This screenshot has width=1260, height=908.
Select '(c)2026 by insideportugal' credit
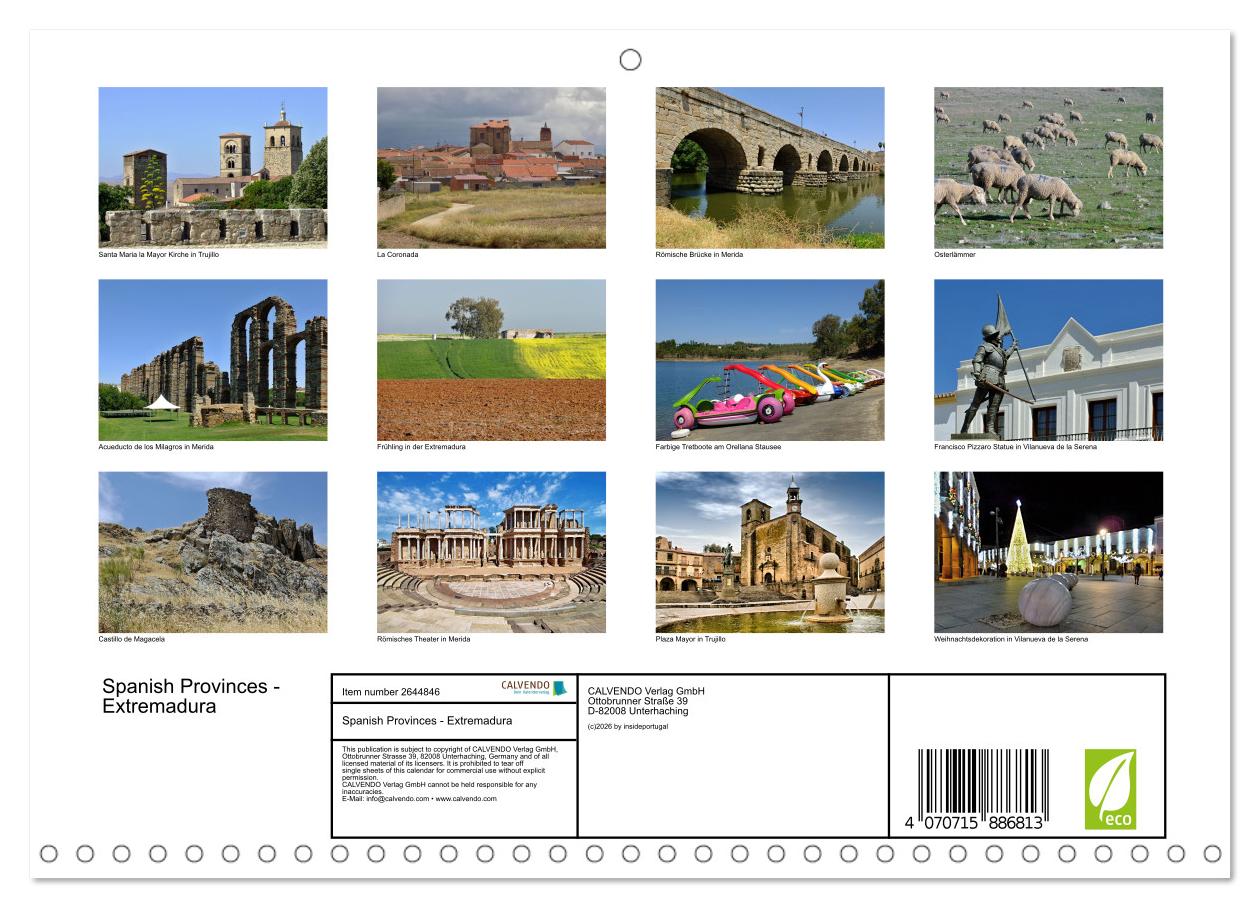pyautogui.click(x=628, y=726)
